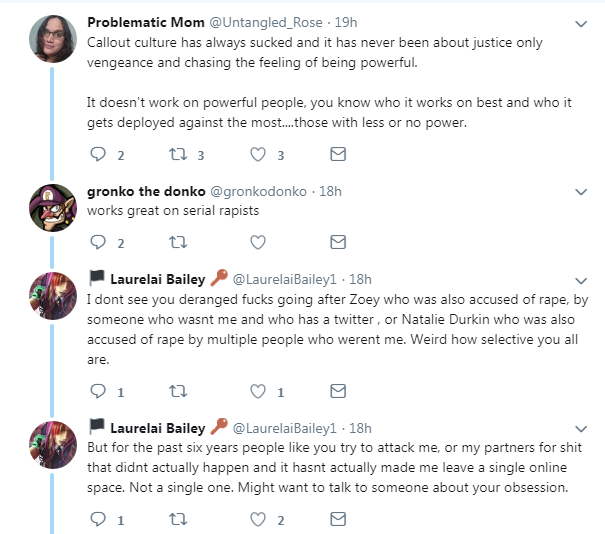Retweet Laurelai Bailey's obsession tweet

(178, 519)
